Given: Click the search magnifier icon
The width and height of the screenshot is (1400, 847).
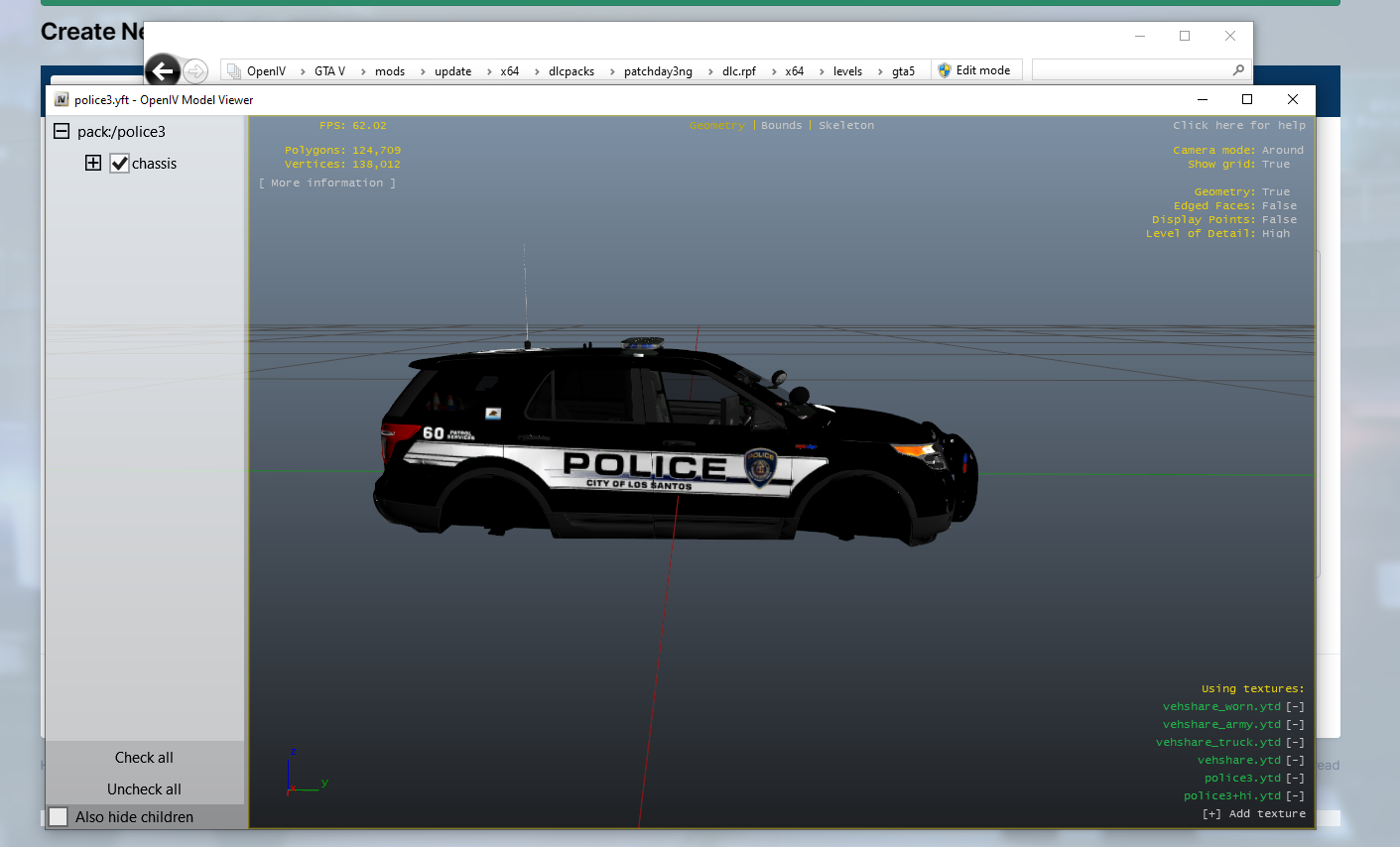Looking at the screenshot, I should (x=1238, y=70).
